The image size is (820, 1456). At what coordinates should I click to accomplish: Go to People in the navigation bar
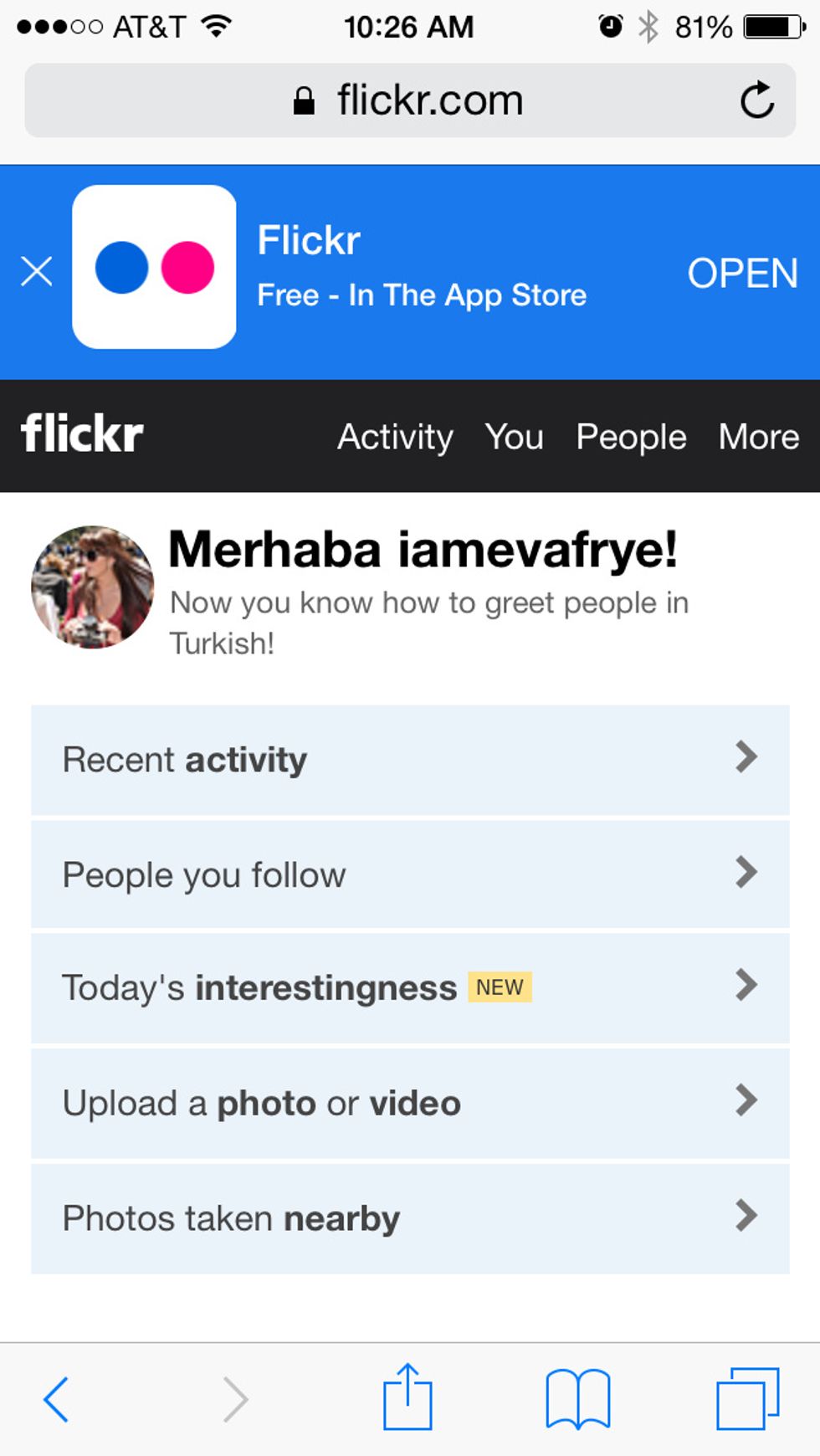click(x=631, y=437)
